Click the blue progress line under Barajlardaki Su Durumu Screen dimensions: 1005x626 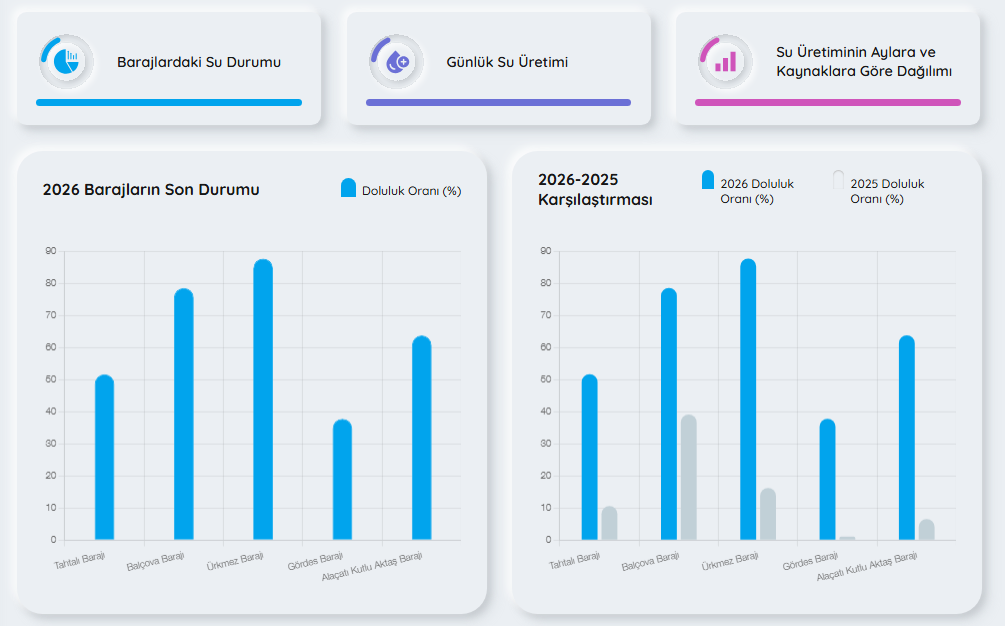[x=169, y=103]
